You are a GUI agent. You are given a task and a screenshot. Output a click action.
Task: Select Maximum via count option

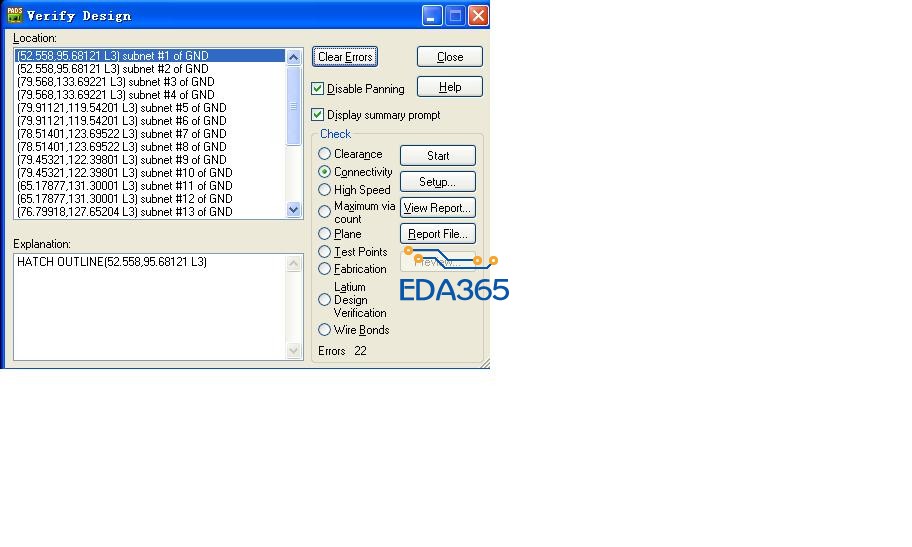[325, 212]
